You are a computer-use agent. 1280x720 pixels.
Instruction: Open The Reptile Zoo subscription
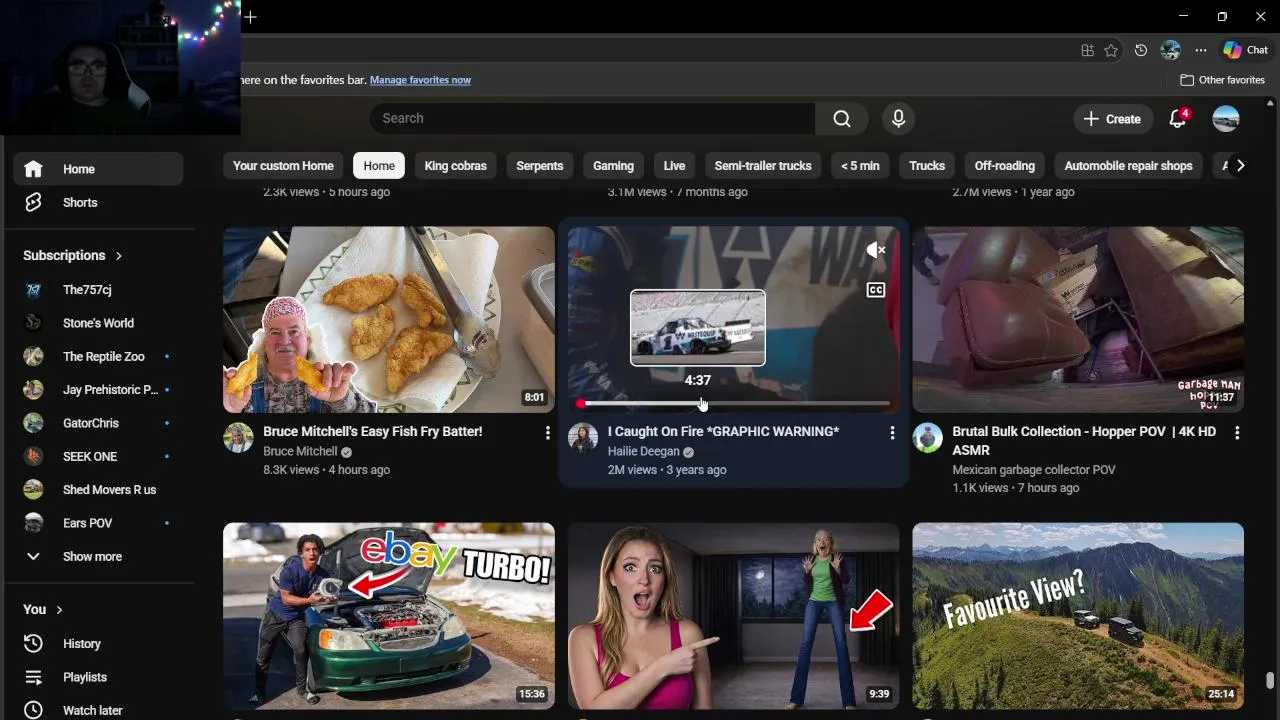(98, 356)
